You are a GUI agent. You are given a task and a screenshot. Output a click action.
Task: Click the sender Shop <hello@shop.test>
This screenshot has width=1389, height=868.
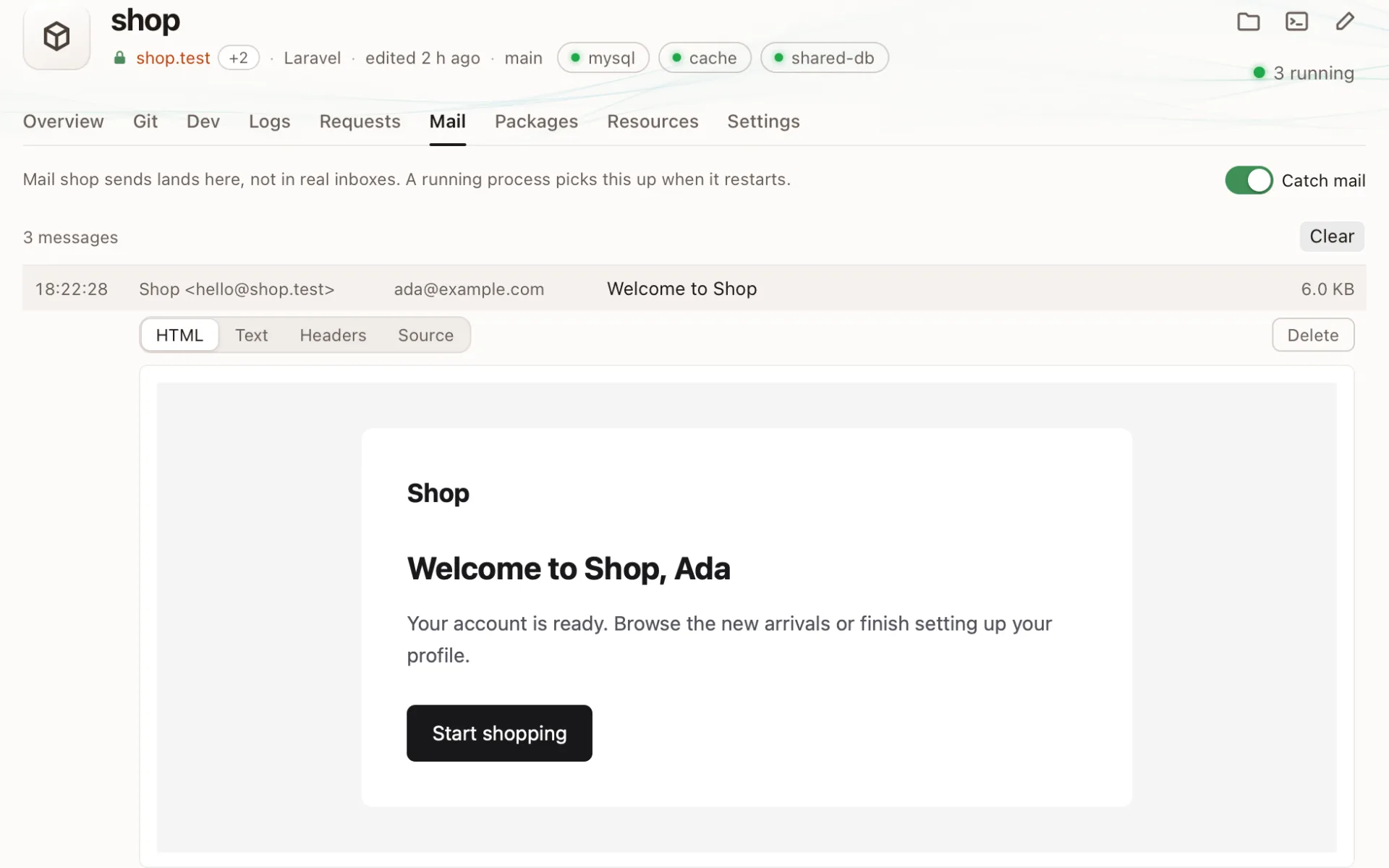click(x=237, y=289)
